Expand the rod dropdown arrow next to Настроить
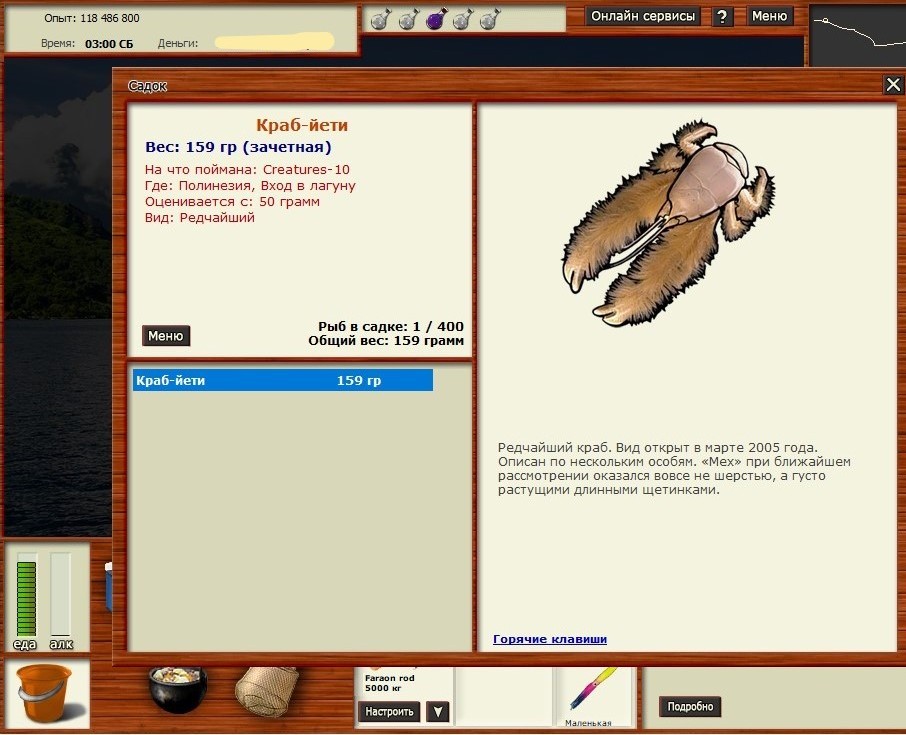 pos(437,712)
